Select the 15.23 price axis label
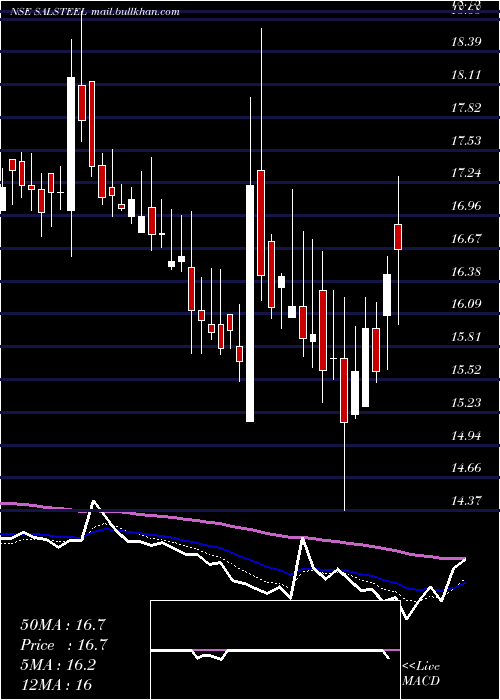 click(466, 403)
